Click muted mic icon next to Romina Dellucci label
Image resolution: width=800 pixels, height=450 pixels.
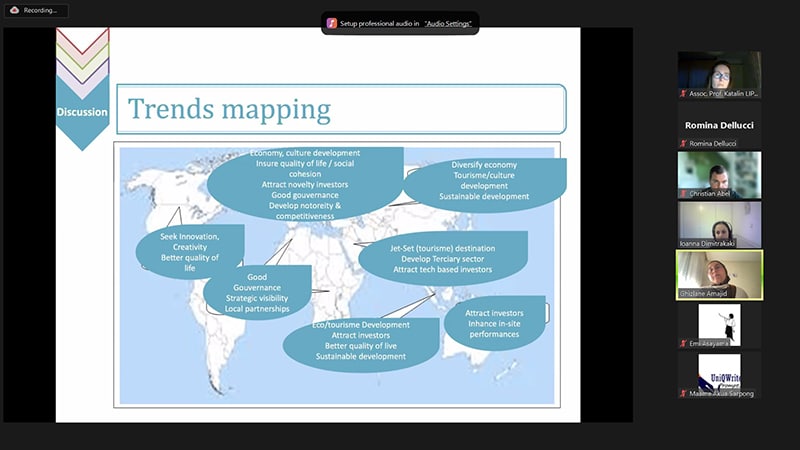click(x=683, y=144)
